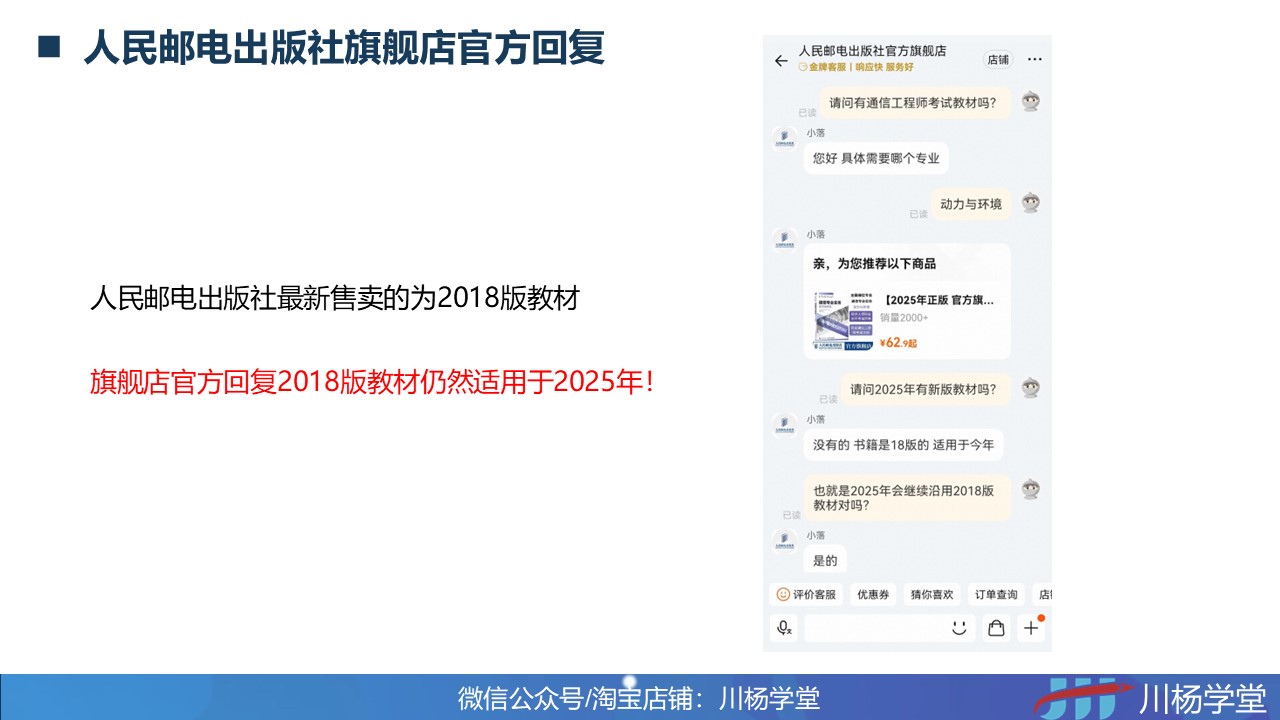The width and height of the screenshot is (1280, 720).
Task: Open the three-dot more options menu
Action: point(1034,60)
